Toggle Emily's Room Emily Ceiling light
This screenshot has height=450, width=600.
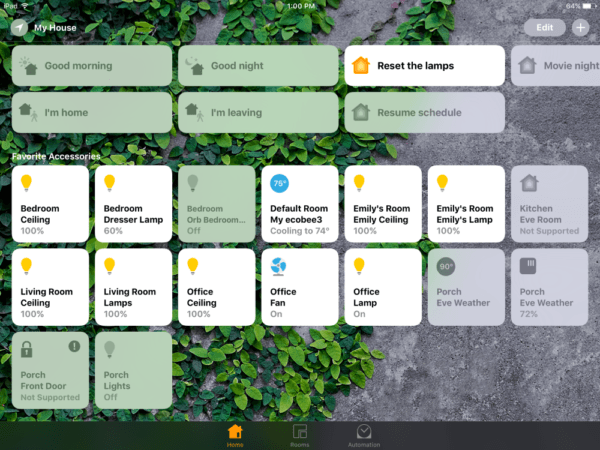[x=382, y=202]
